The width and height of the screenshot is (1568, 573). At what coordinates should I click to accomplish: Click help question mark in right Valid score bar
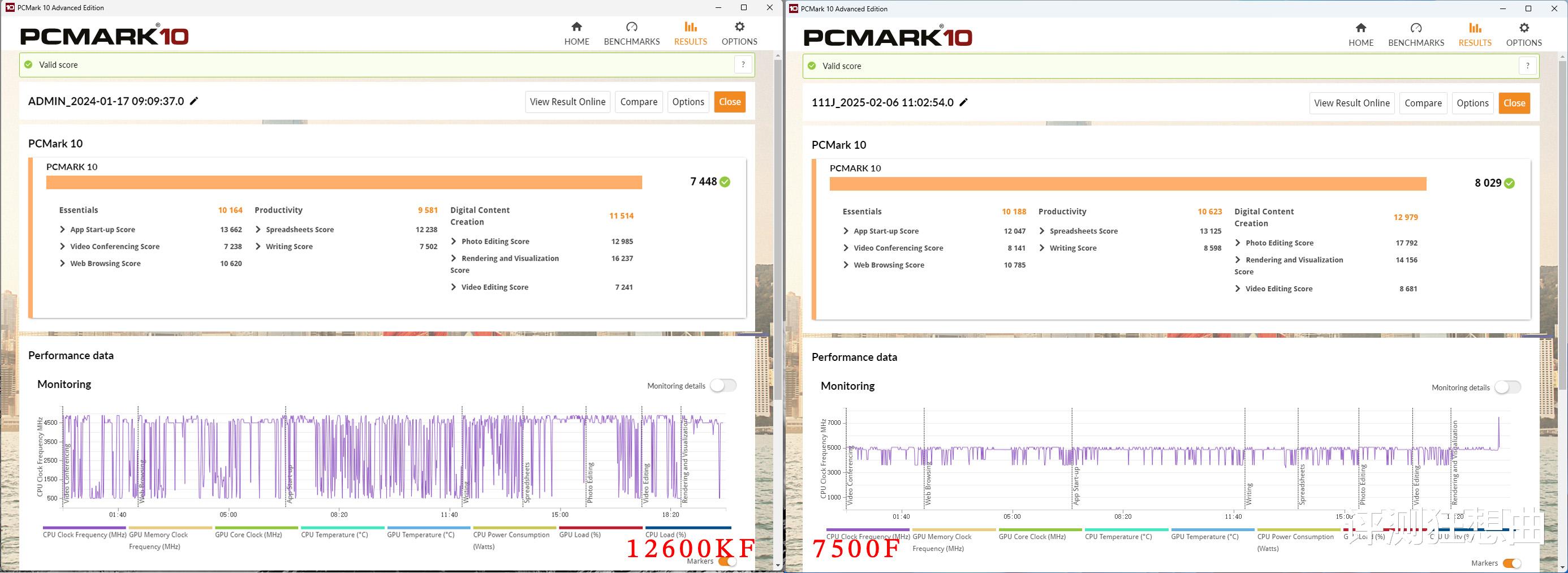point(1527,66)
